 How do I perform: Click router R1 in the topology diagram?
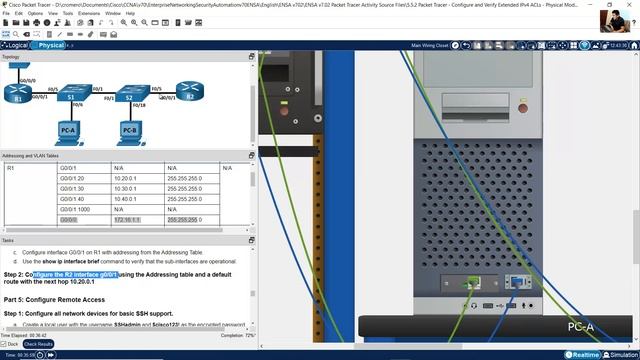tap(18, 93)
